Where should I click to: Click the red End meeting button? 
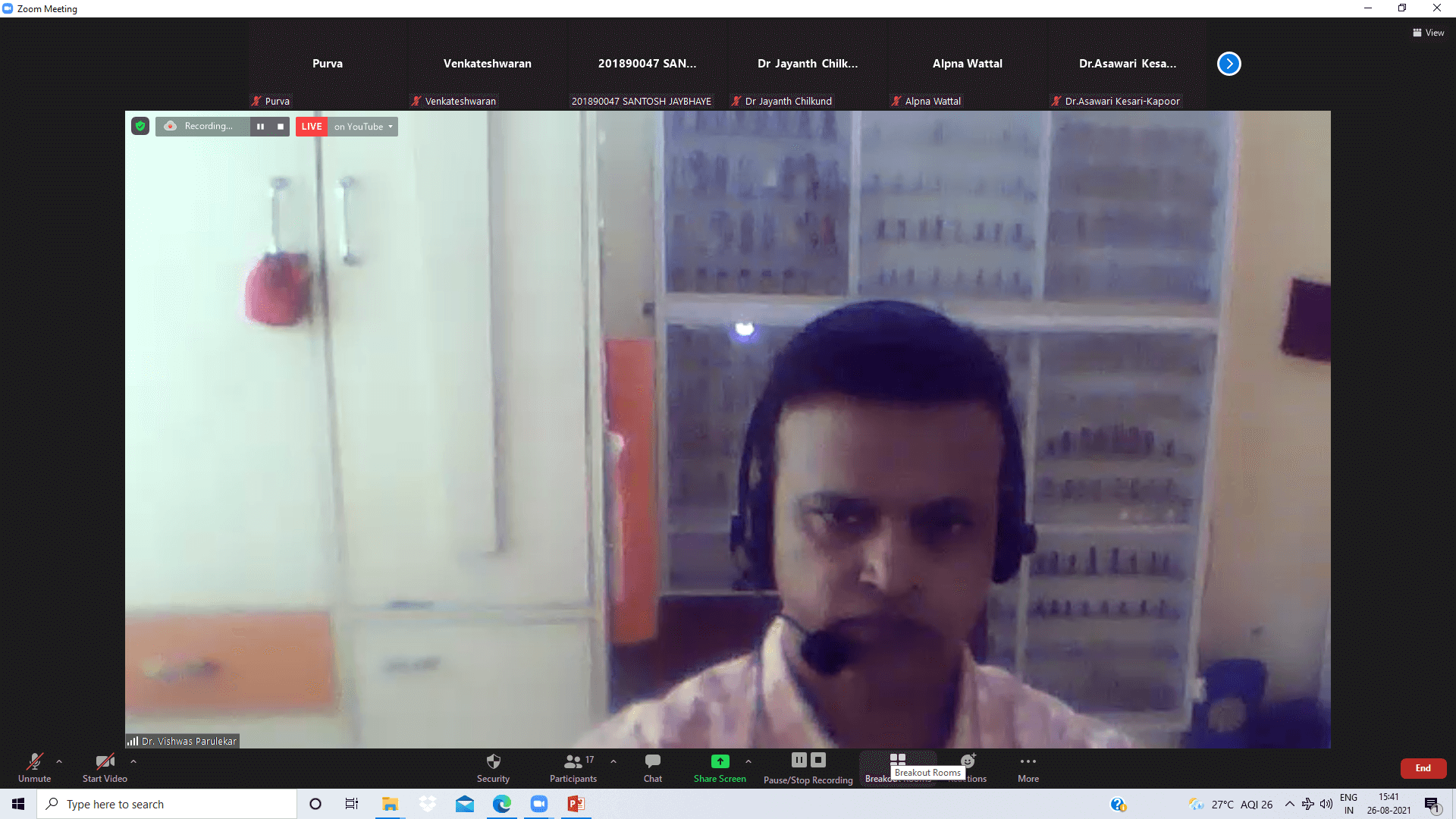tap(1423, 768)
